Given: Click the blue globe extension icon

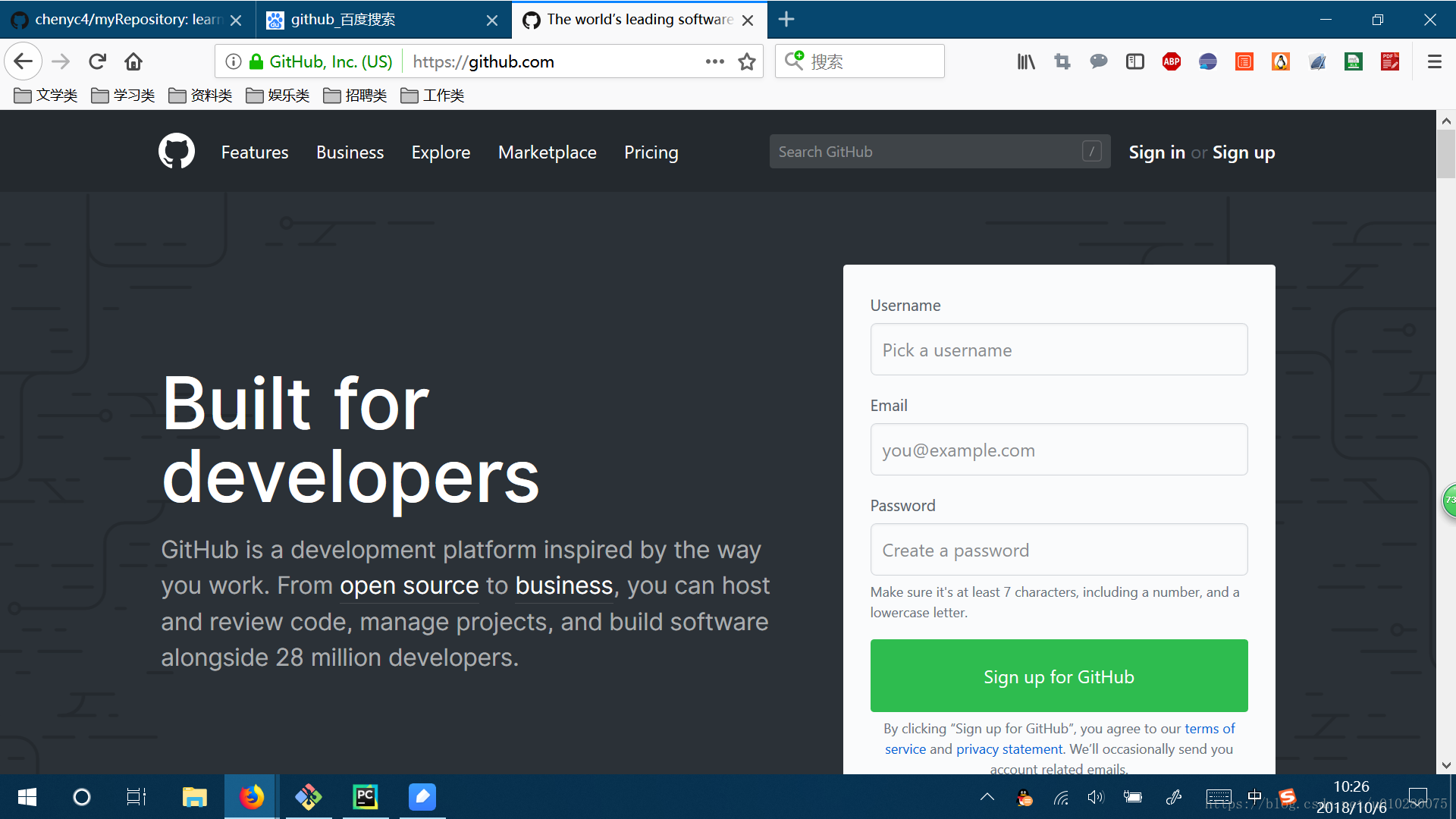Looking at the screenshot, I should (x=1208, y=61).
